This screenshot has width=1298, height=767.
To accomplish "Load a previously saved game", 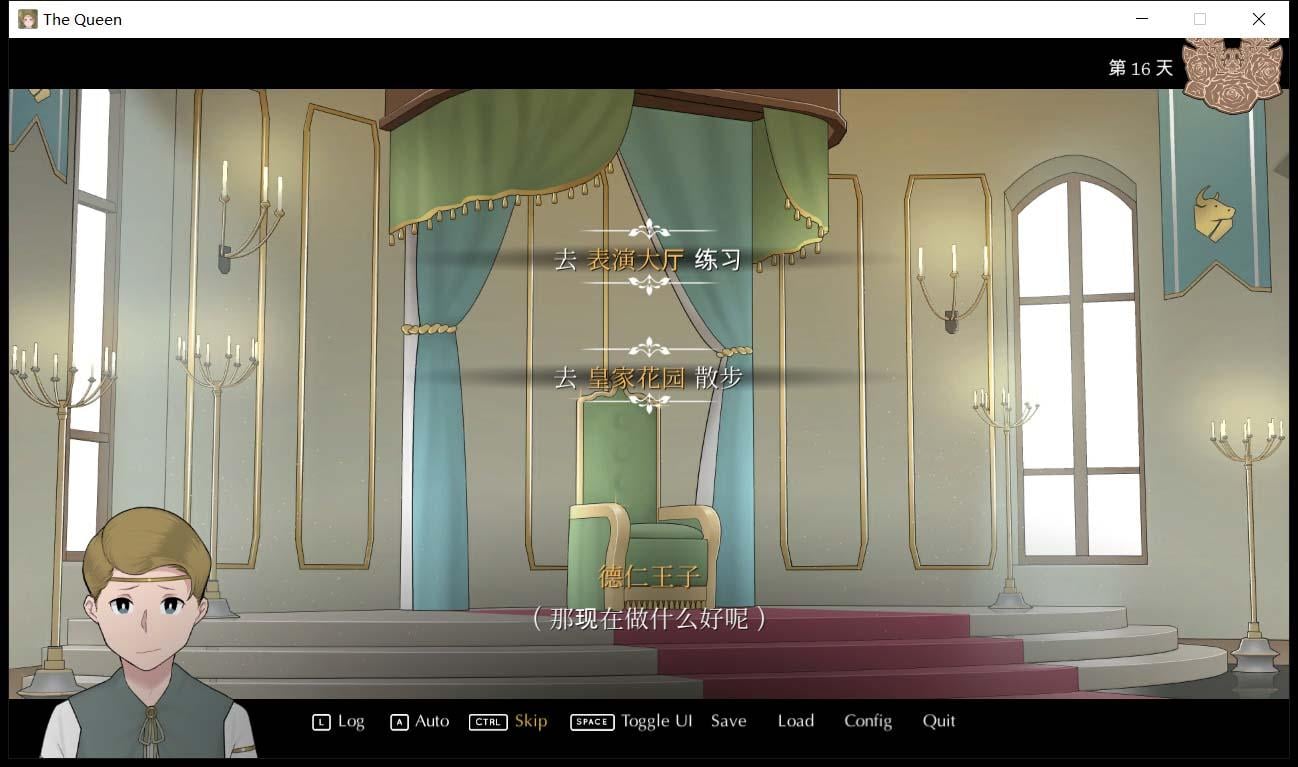I will 795,720.
